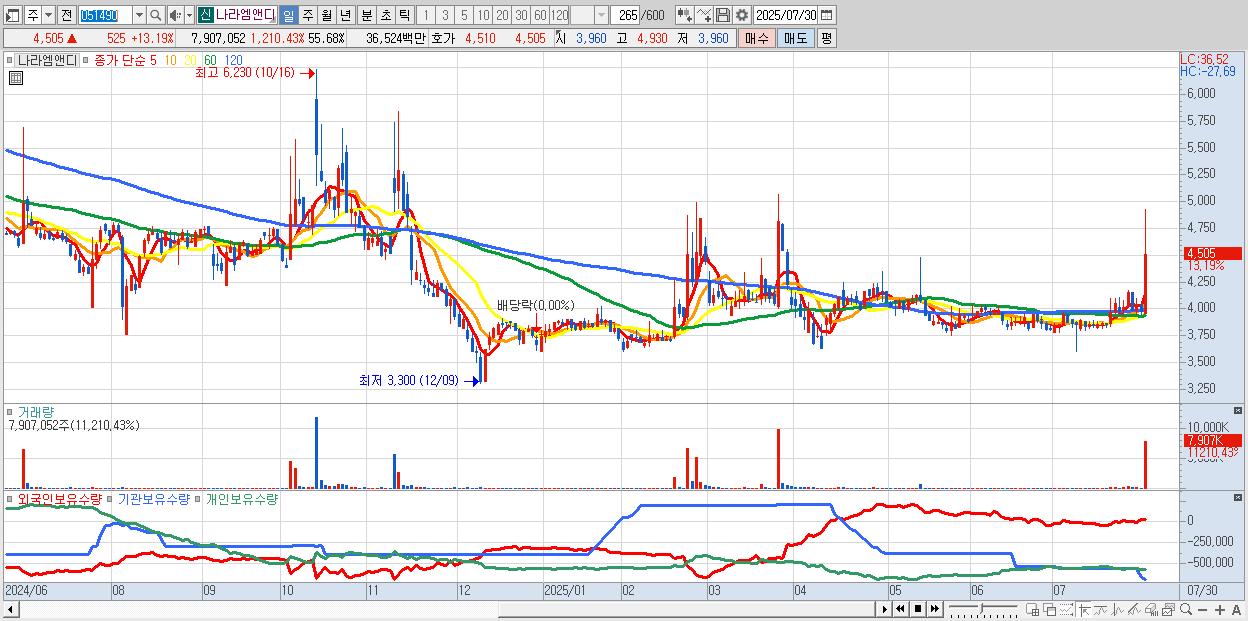Click the 기관보유수량 legend label

(x=155, y=498)
